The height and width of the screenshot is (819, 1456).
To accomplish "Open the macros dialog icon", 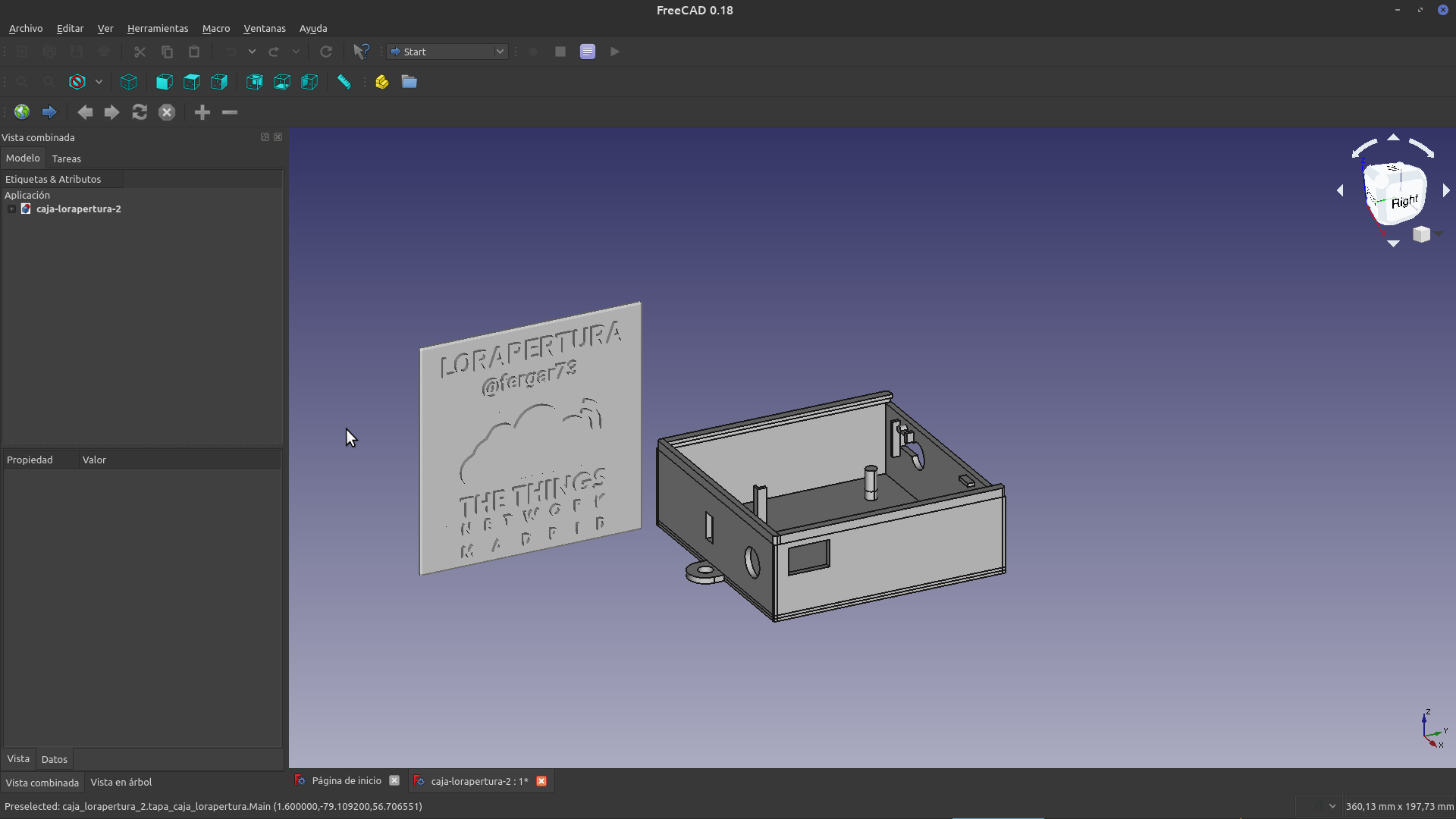I will click(x=588, y=52).
